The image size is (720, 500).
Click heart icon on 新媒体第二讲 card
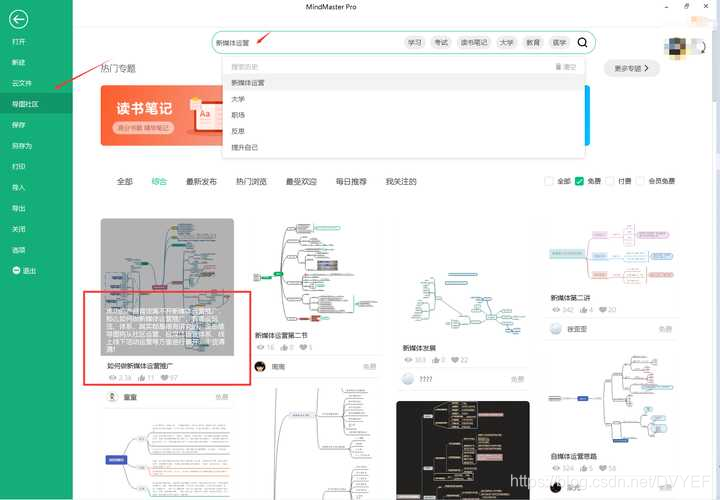pyautogui.click(x=603, y=310)
